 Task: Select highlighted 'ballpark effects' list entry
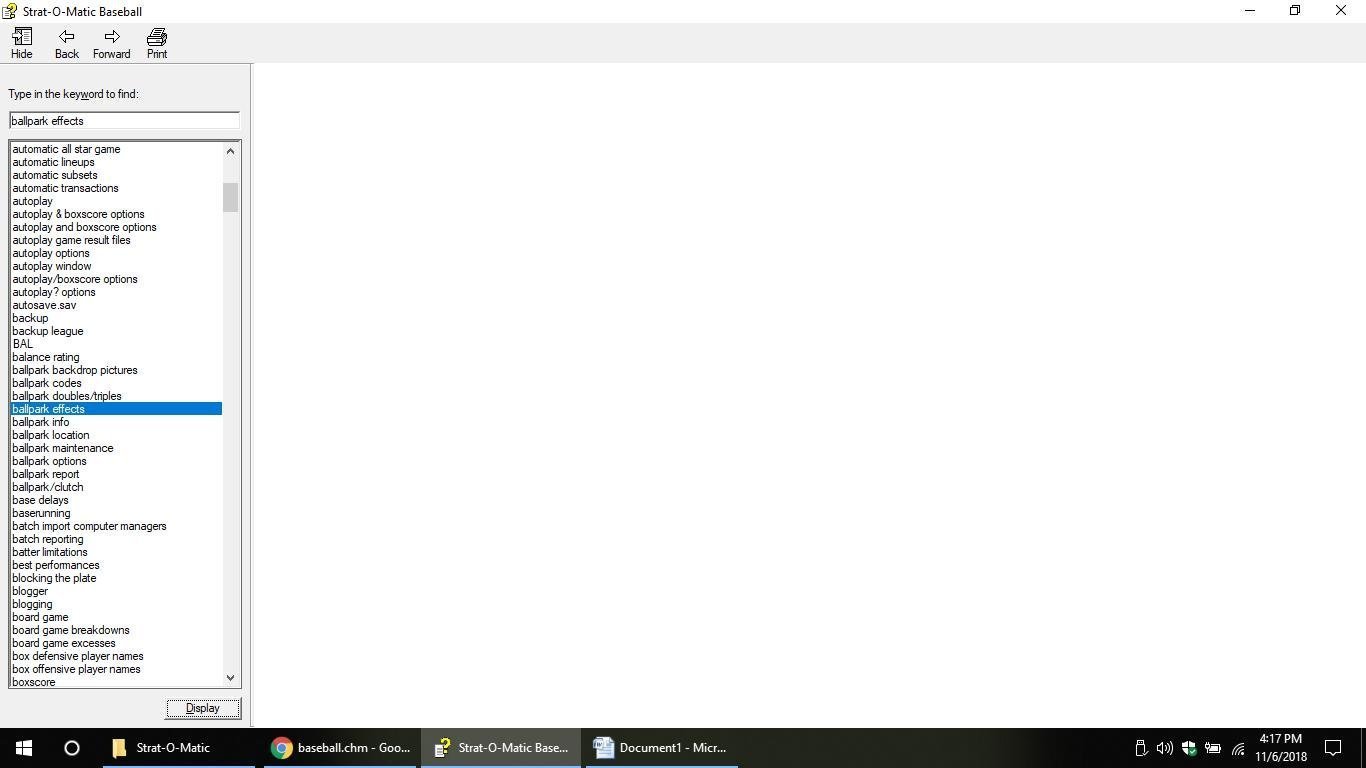pyautogui.click(x=116, y=409)
